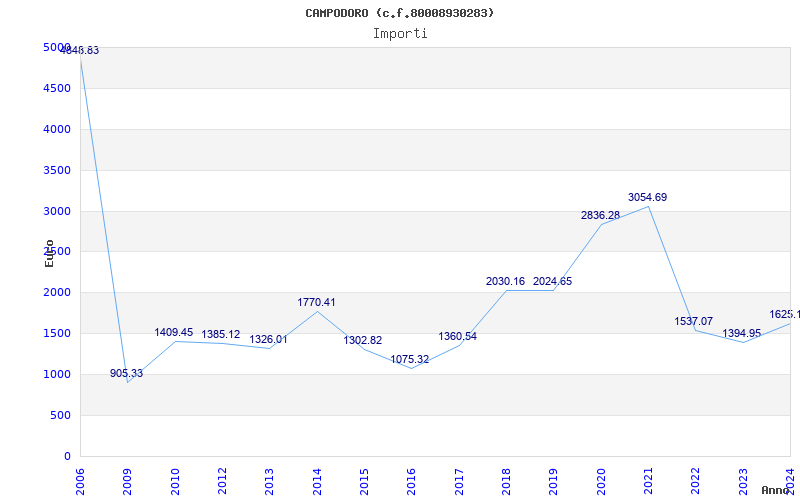Select the 1394.95 data label
The image size is (800, 500).
coord(741,334)
